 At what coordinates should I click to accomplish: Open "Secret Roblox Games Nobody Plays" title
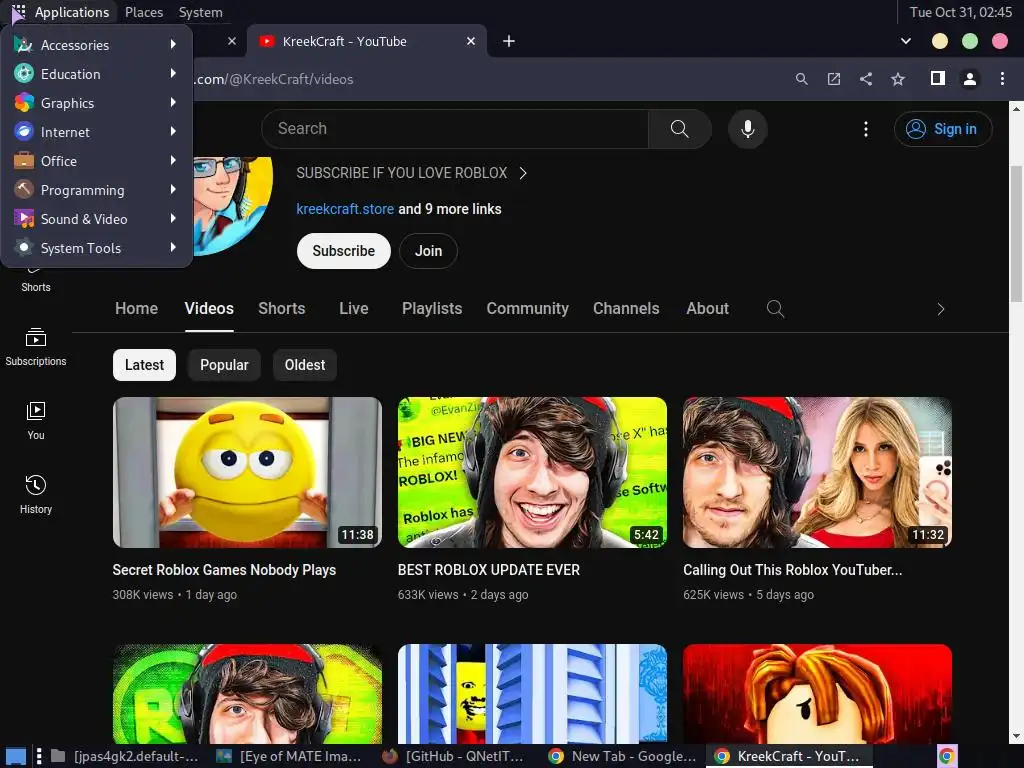(x=224, y=569)
